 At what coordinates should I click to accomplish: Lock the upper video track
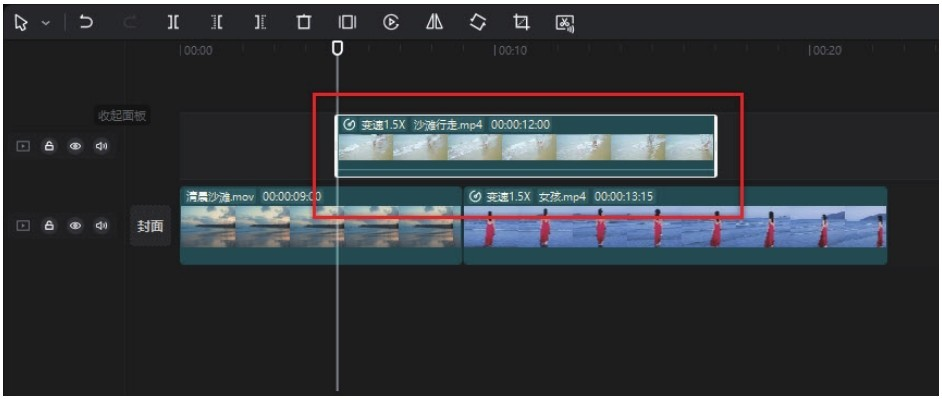[x=49, y=146]
